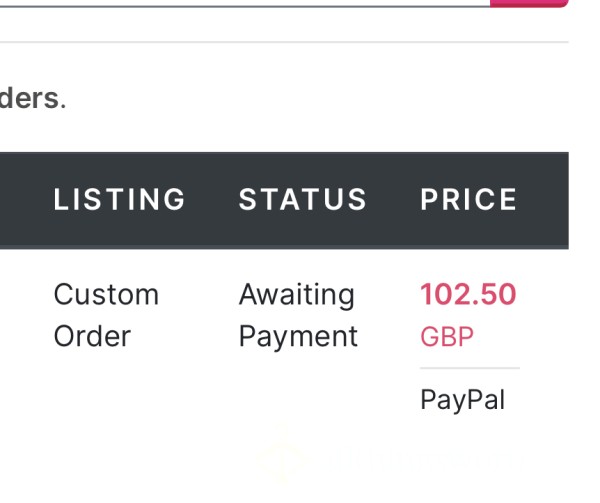Open the Custom Order listing

106,315
